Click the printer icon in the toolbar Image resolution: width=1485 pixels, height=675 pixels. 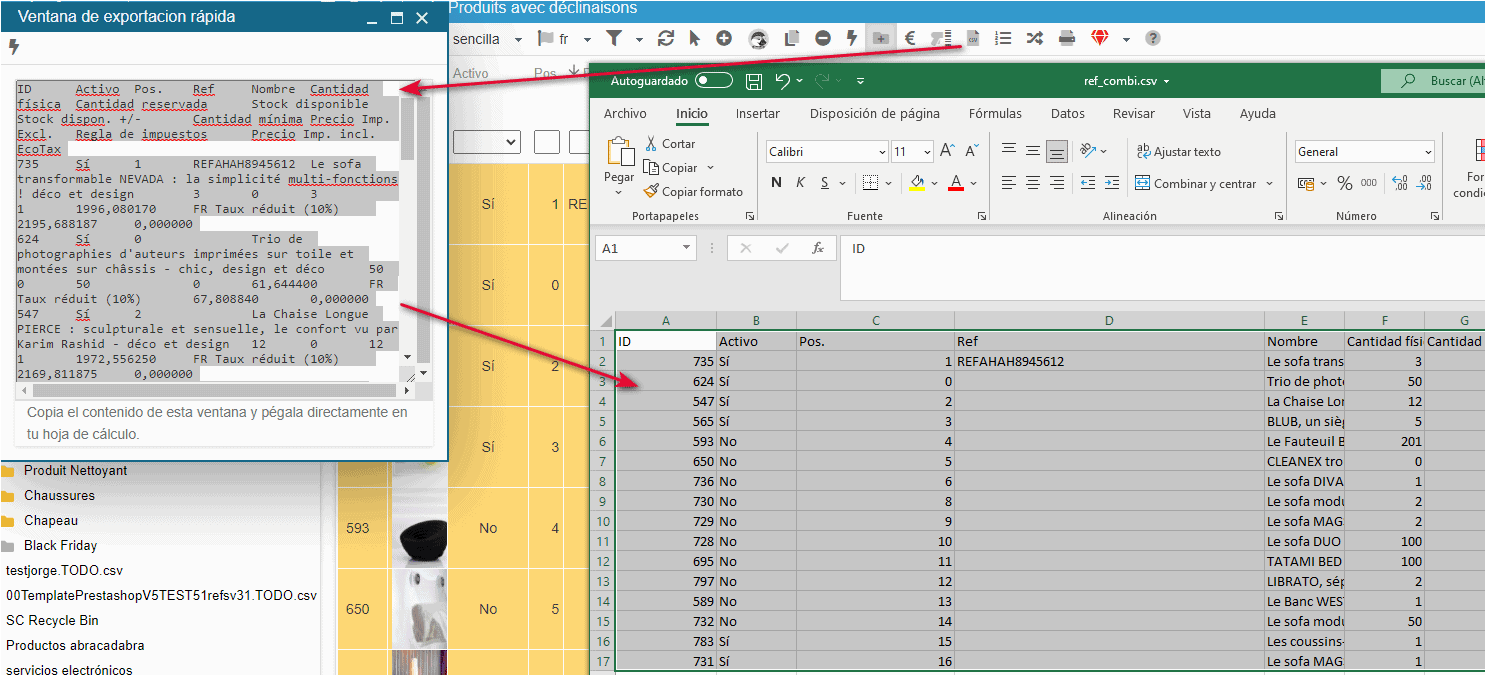point(1067,39)
